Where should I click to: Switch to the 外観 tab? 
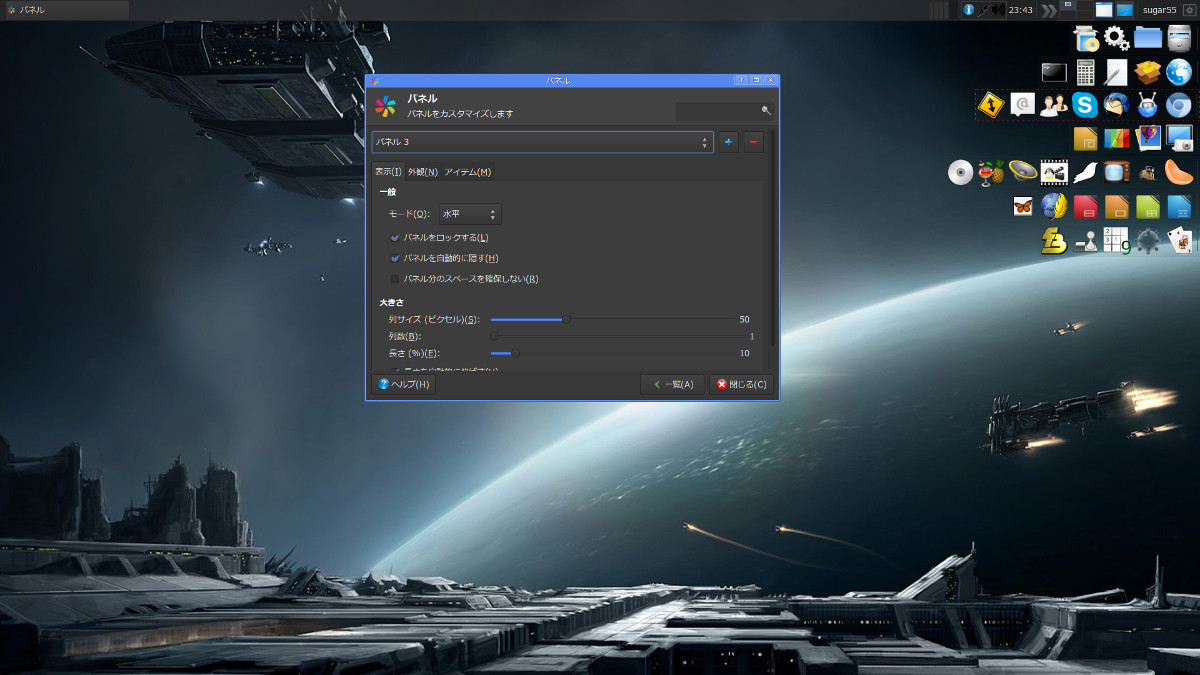point(423,172)
